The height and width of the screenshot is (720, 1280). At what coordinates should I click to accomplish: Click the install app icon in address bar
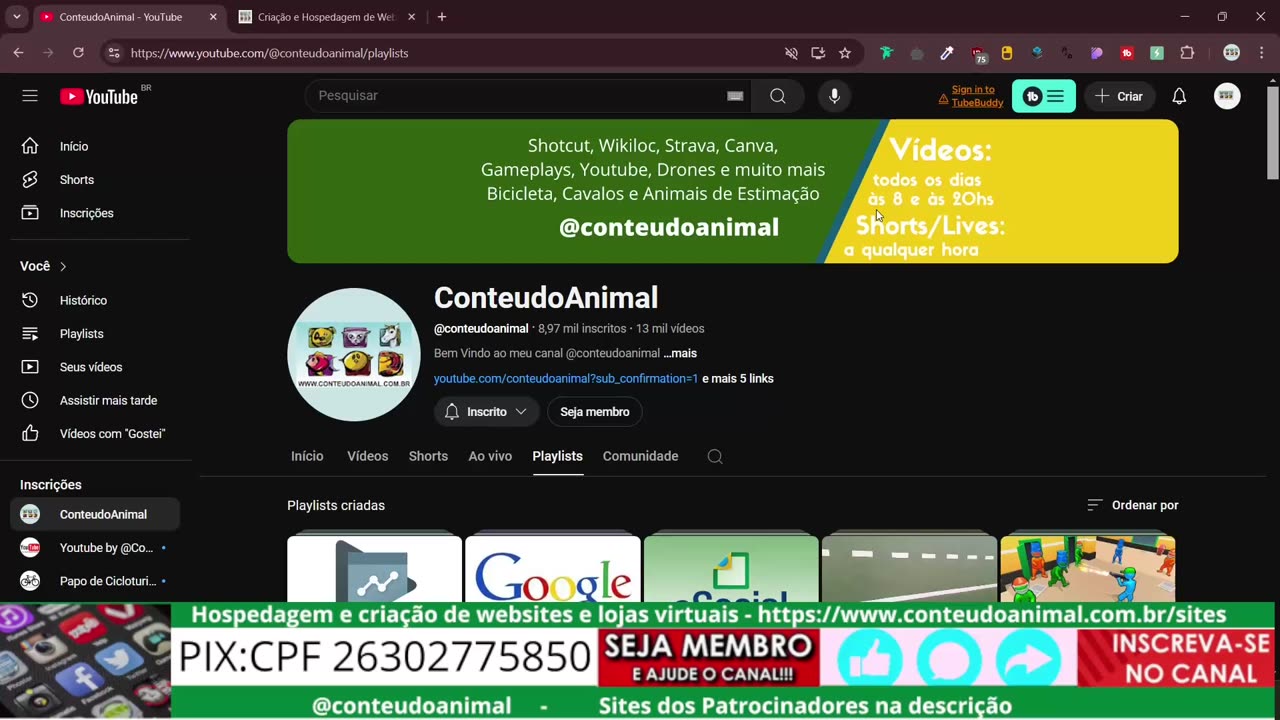tap(818, 53)
